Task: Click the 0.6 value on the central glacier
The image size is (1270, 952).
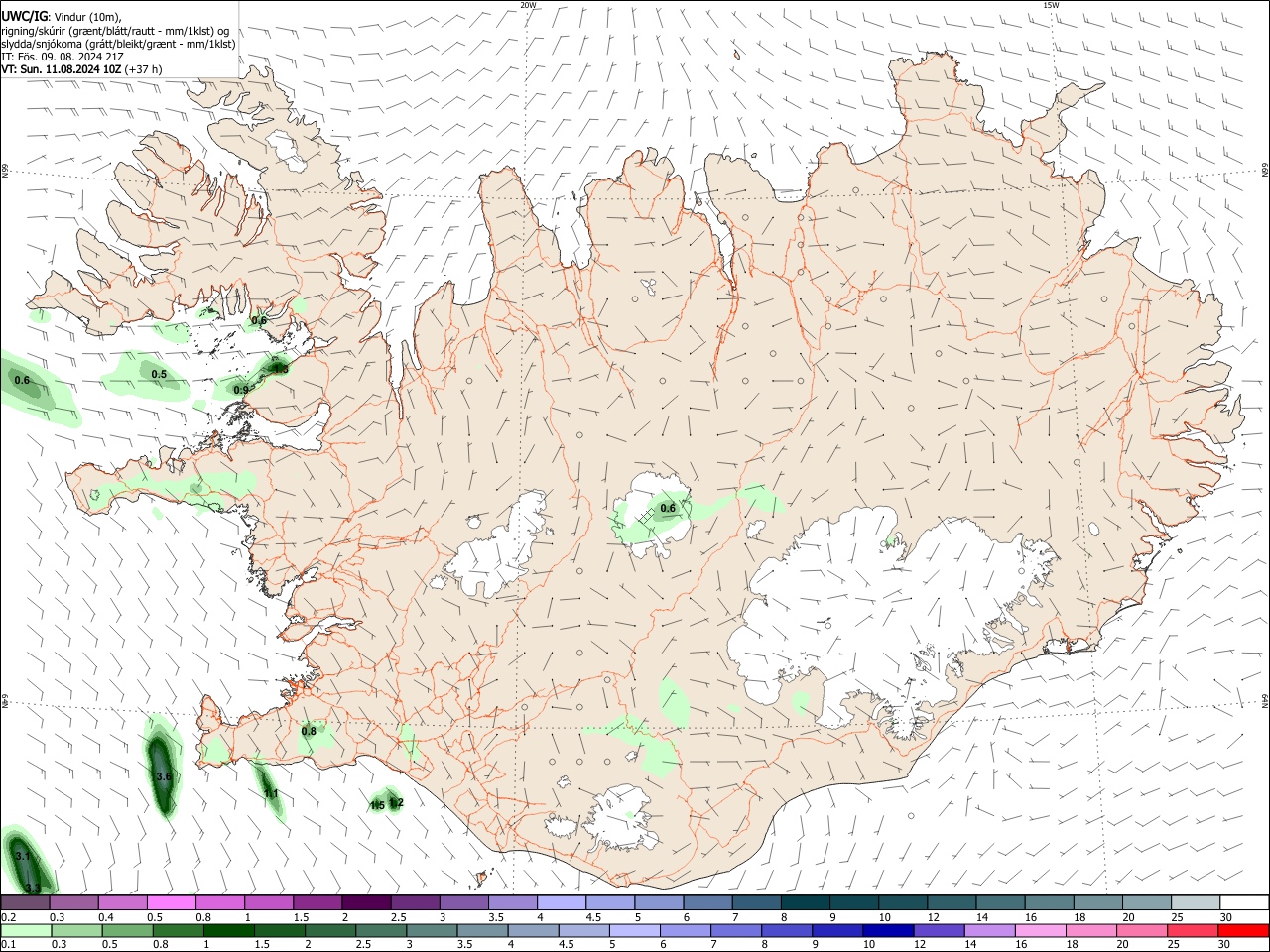Action: [668, 508]
